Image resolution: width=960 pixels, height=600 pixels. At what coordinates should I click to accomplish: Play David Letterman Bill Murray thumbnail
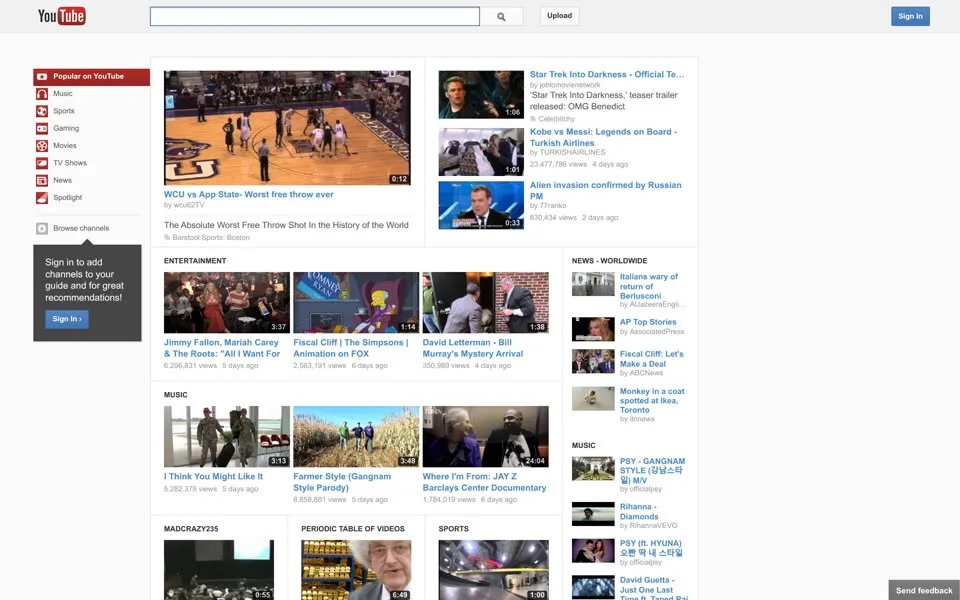point(486,302)
